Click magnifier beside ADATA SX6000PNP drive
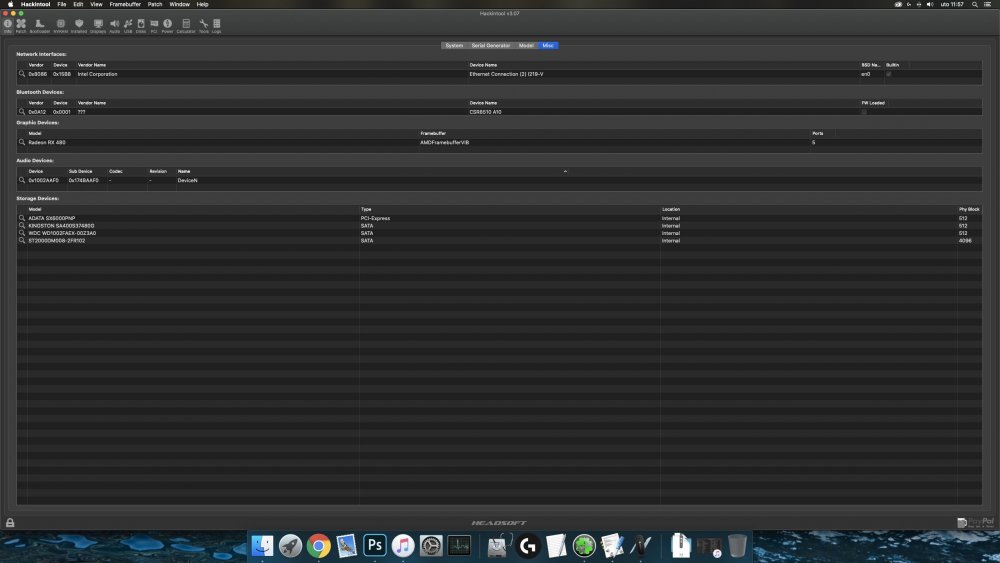 [x=22, y=218]
